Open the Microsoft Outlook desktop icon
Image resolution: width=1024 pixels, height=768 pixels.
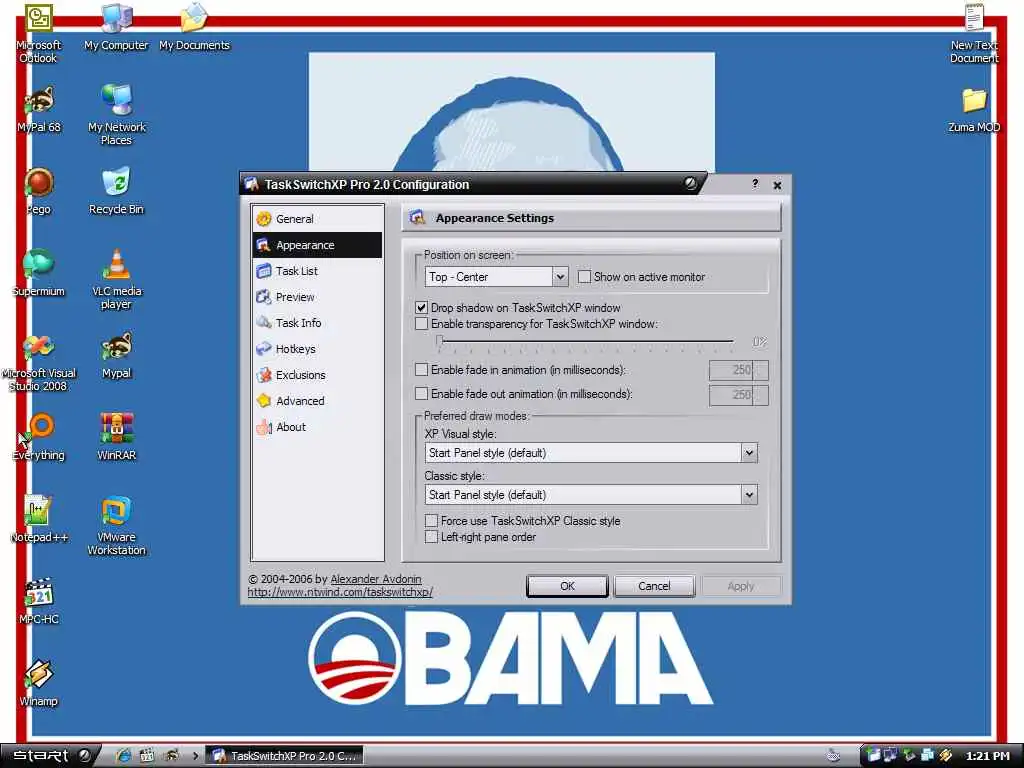pos(39,33)
